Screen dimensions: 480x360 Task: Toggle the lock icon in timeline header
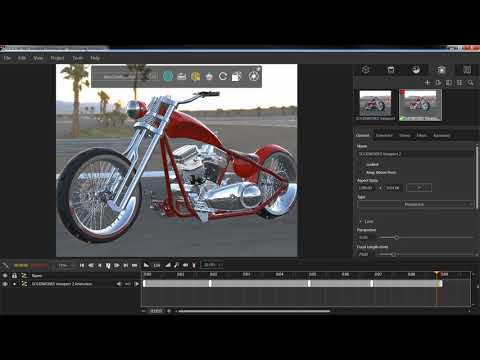[14, 276]
